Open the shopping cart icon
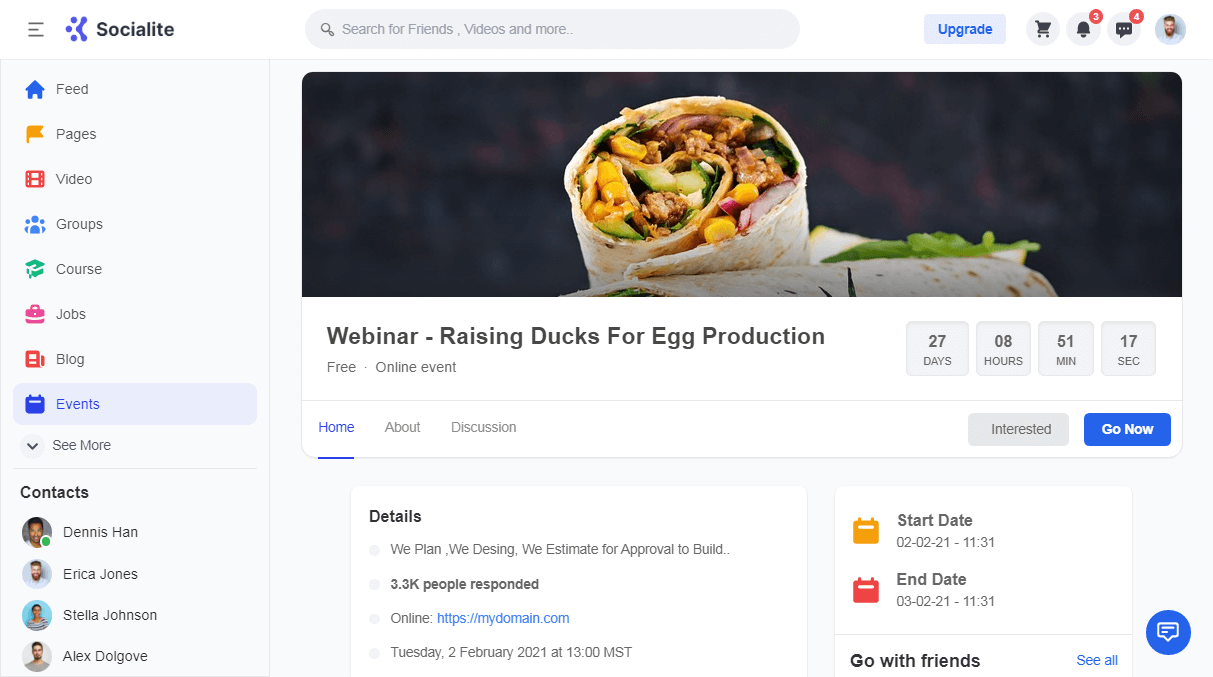This screenshot has height=677, width=1213. pyautogui.click(x=1043, y=30)
